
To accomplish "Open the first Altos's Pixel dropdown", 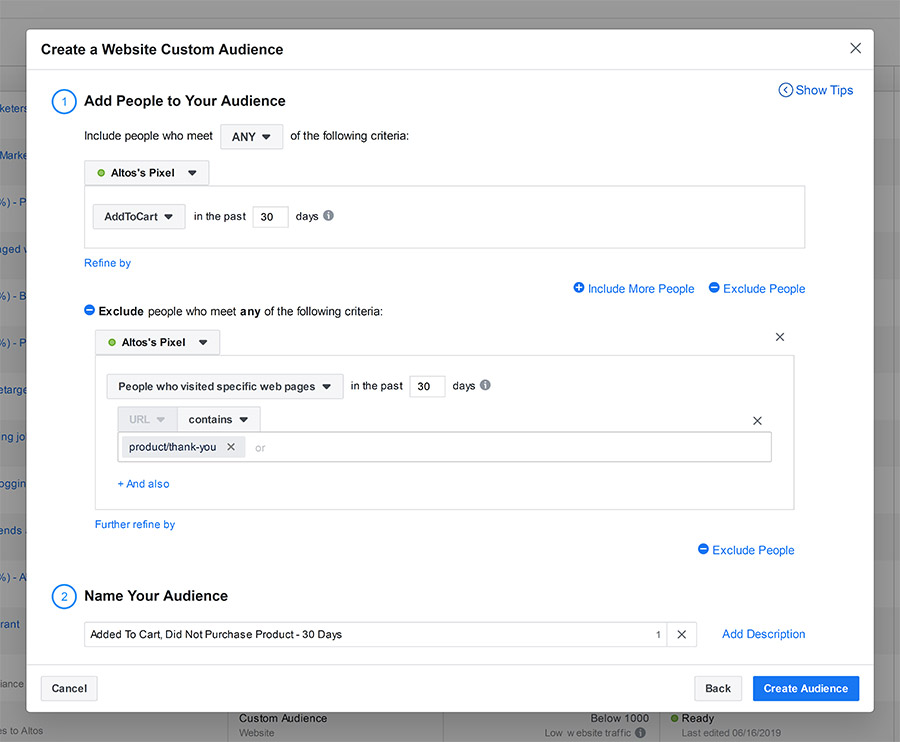I will [147, 173].
